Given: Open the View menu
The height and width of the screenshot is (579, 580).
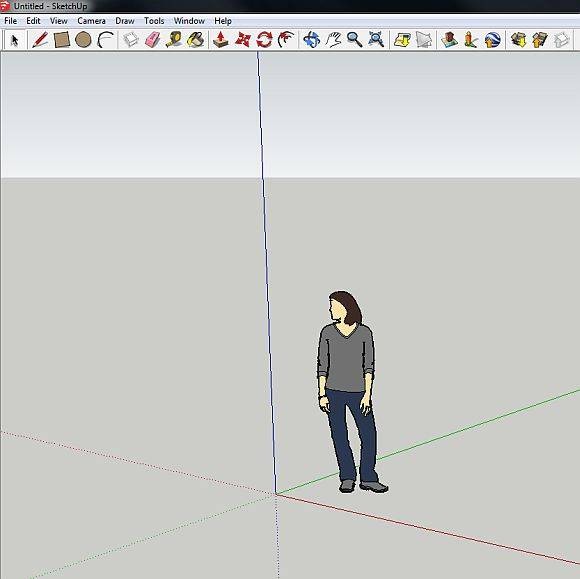Looking at the screenshot, I should [x=58, y=21].
